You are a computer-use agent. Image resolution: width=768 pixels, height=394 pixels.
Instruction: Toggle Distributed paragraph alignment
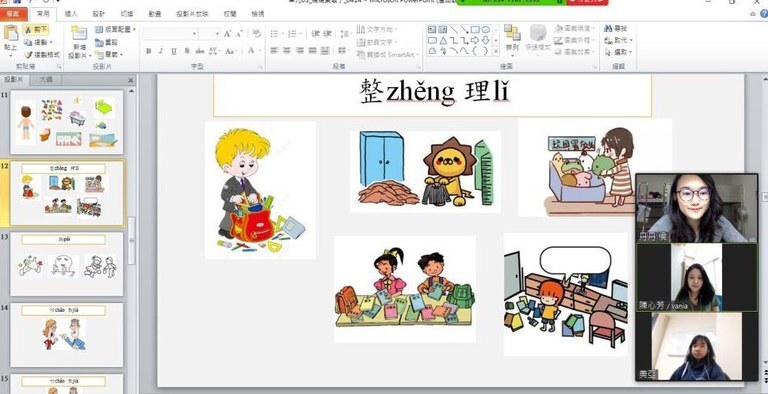point(325,50)
